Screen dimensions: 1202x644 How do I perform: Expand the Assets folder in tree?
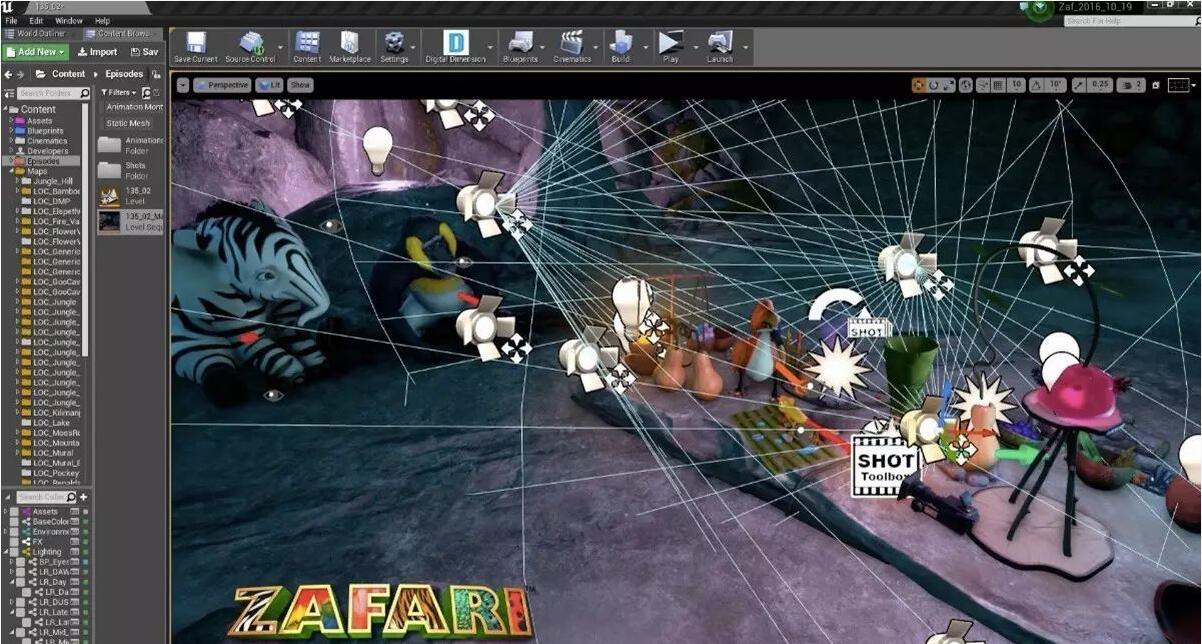click(12, 120)
